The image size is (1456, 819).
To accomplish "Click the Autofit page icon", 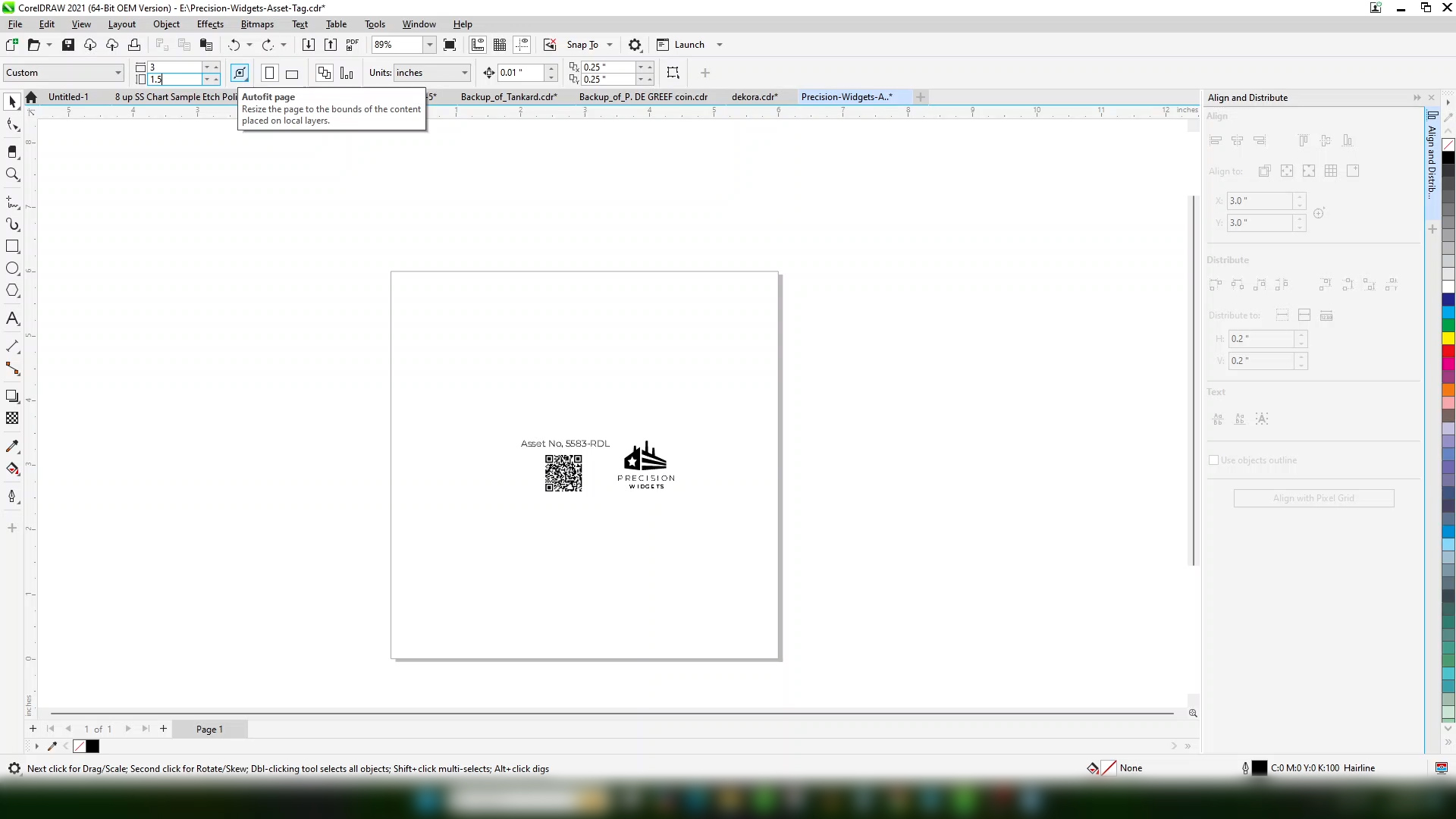I will 240,73.
